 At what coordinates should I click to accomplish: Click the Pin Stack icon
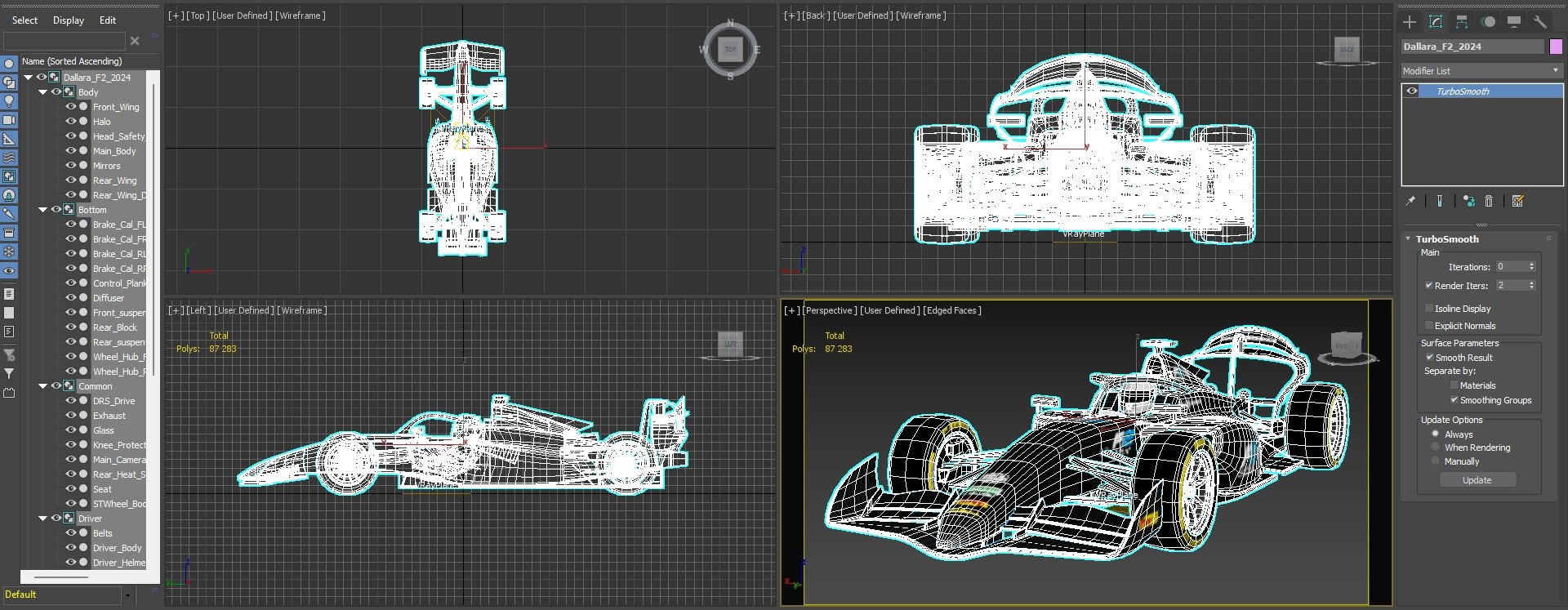tap(1410, 201)
